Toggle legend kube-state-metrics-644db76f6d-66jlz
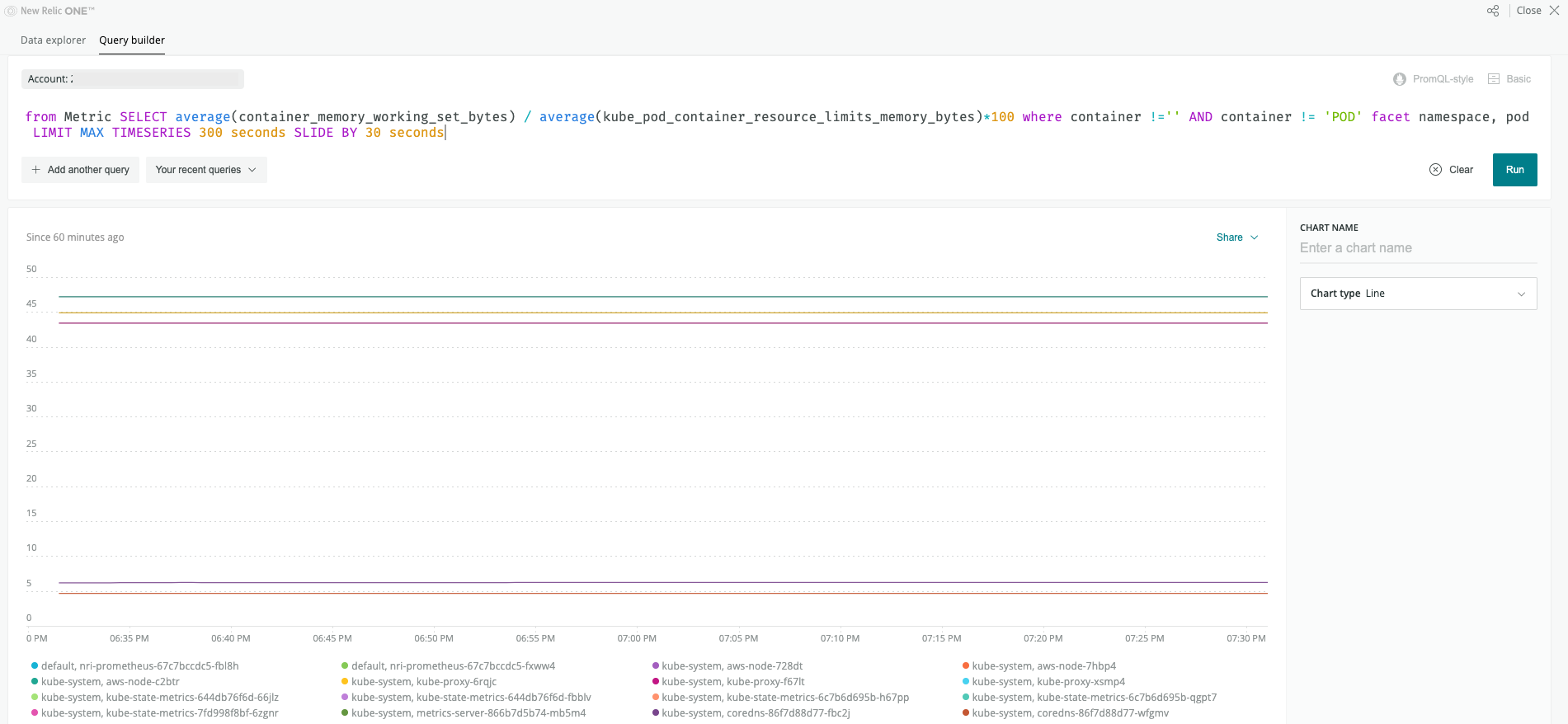This screenshot has width=1568, height=724. [x=154, y=698]
